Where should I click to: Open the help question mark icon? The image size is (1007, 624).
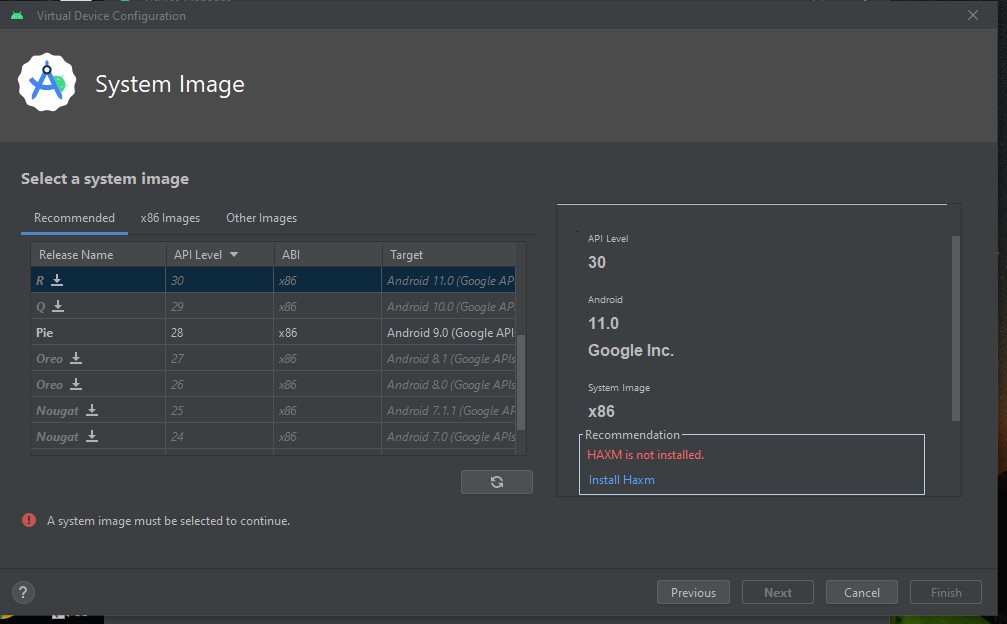click(x=24, y=592)
